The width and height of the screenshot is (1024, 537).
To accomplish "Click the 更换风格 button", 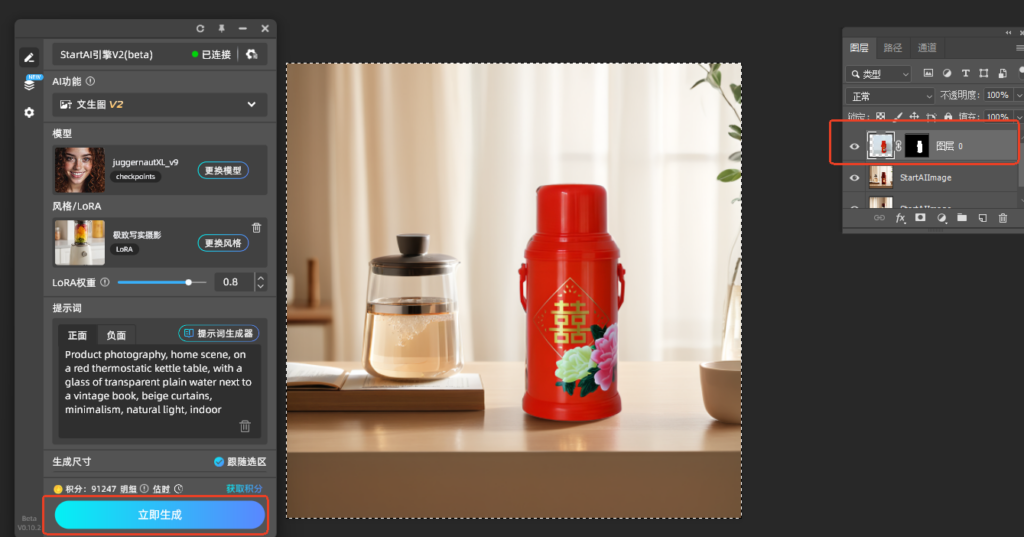I will pos(223,243).
